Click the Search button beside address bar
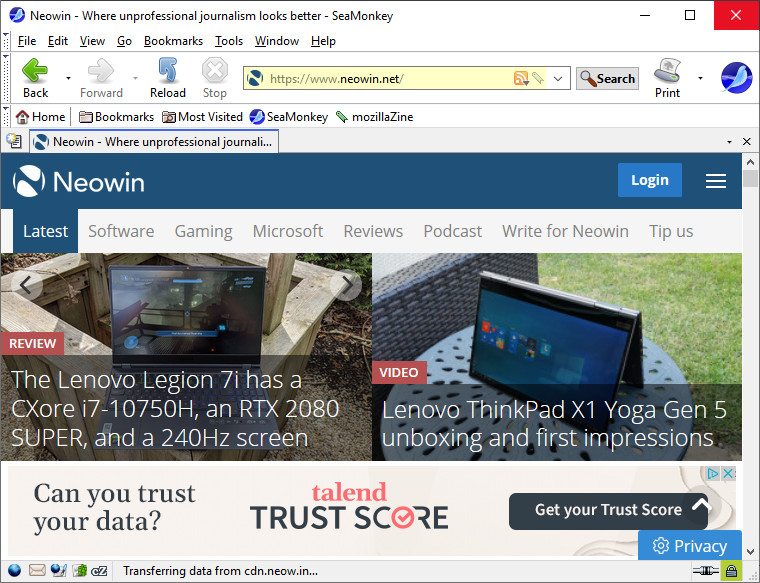Screen dimensions: 760x583 click(607, 78)
